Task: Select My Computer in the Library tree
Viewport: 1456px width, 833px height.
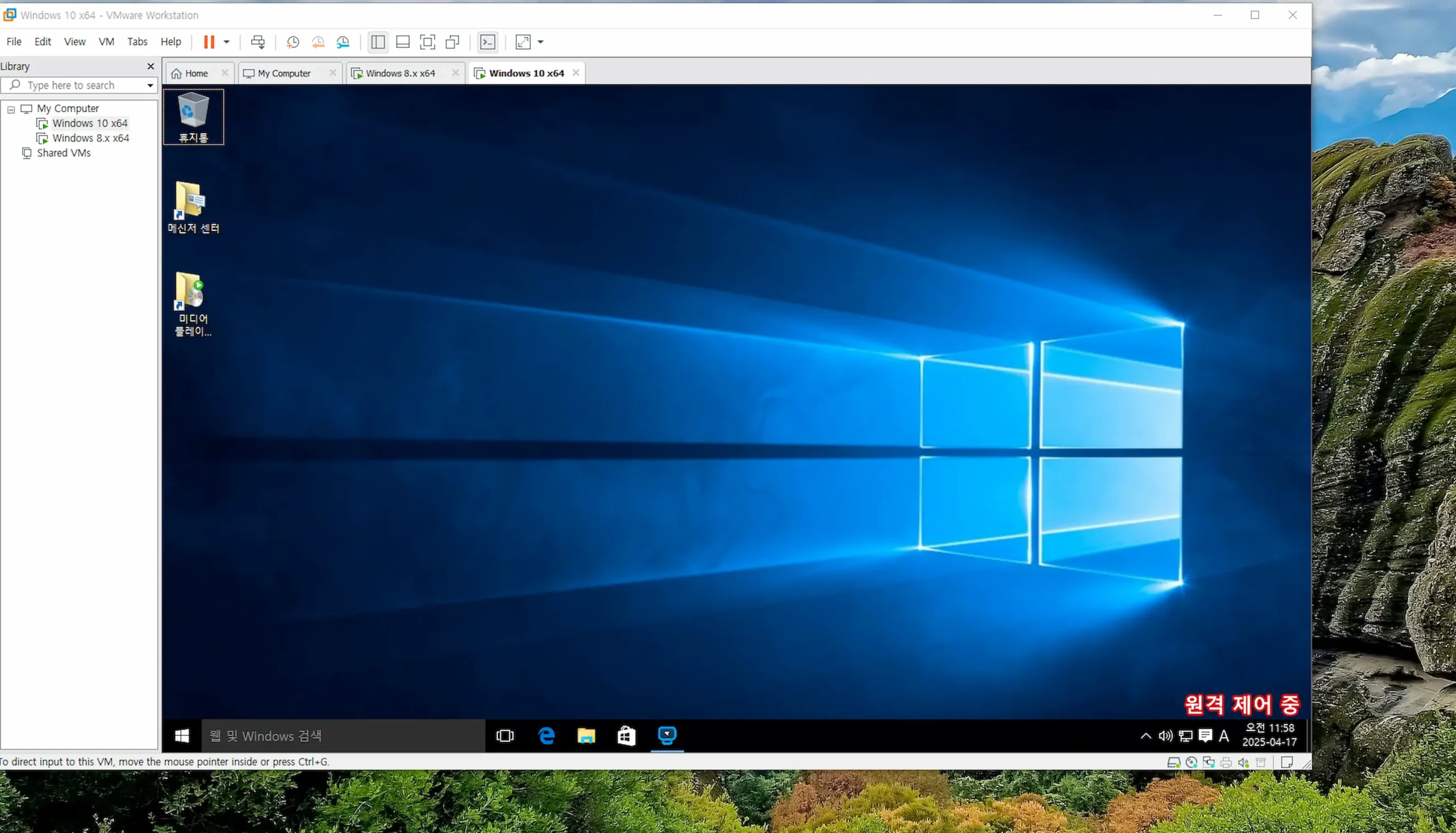Action: coord(68,108)
